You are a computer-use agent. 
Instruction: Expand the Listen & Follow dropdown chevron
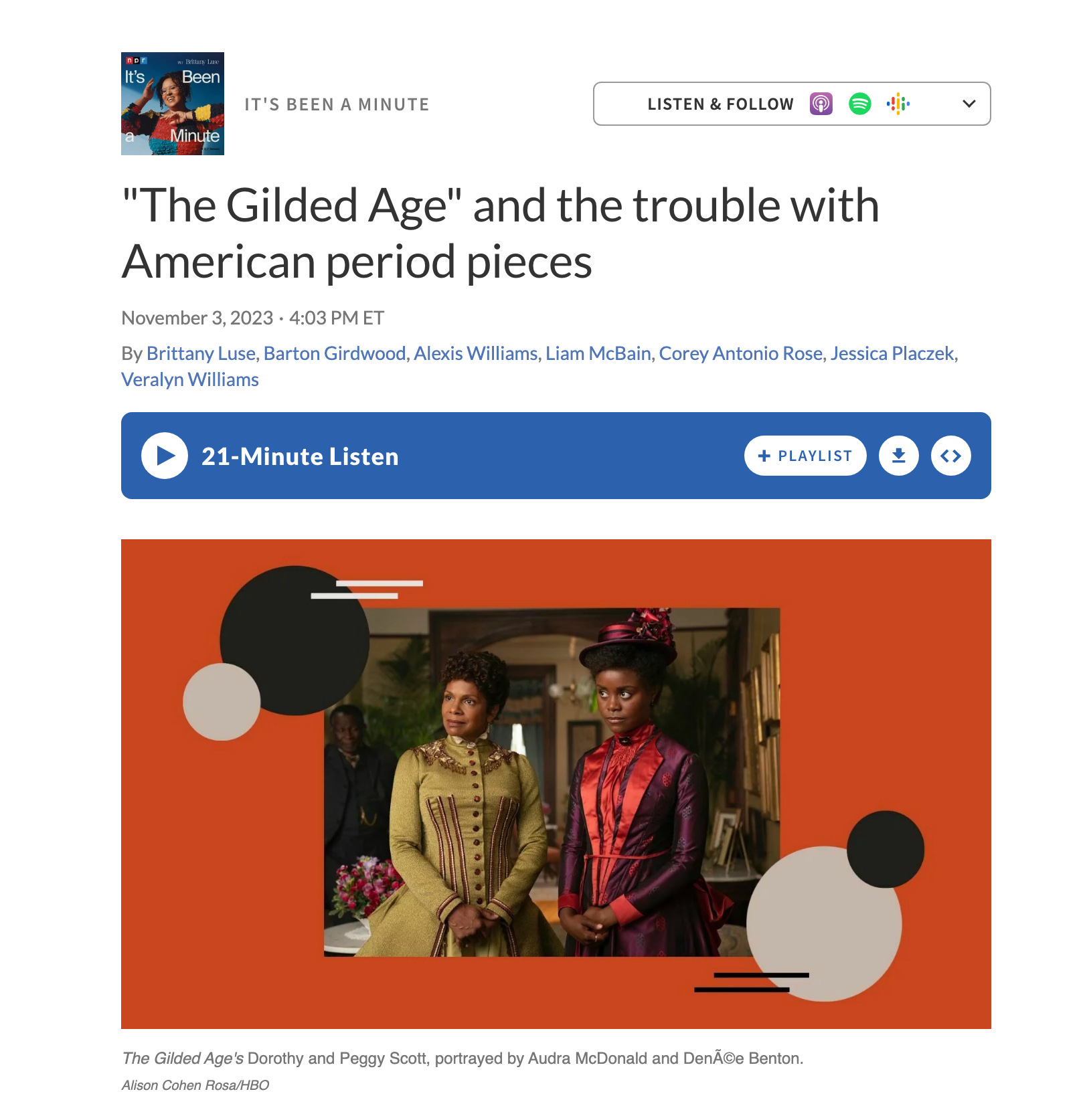[969, 104]
